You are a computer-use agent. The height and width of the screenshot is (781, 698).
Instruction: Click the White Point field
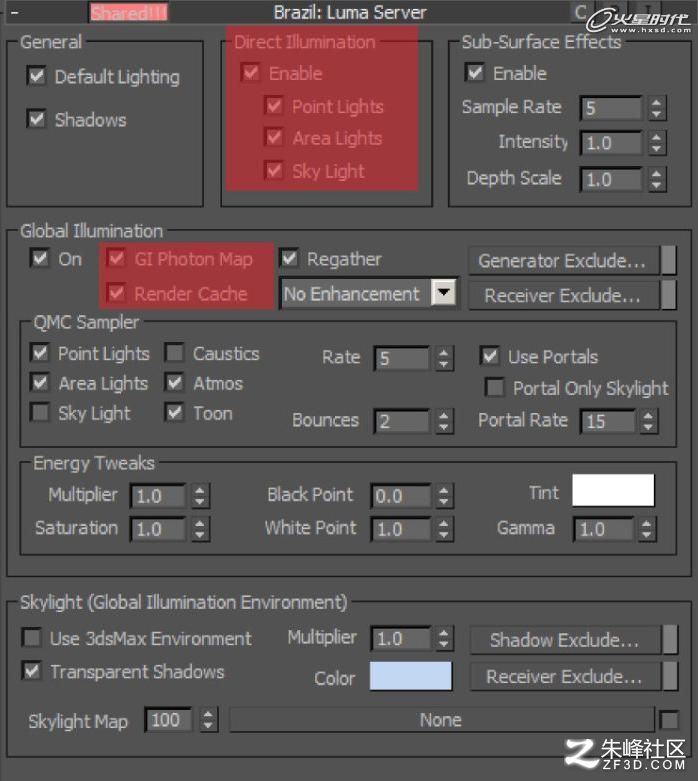[x=401, y=529]
